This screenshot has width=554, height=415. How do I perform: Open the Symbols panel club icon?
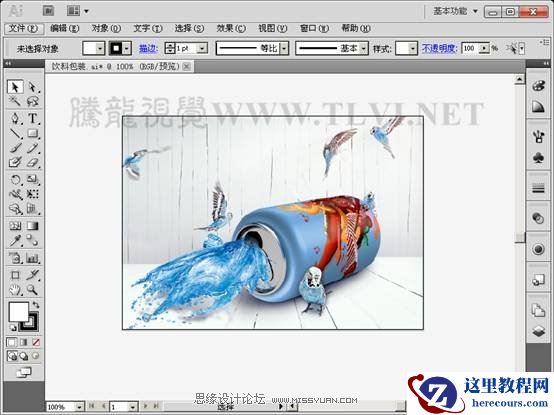point(538,158)
